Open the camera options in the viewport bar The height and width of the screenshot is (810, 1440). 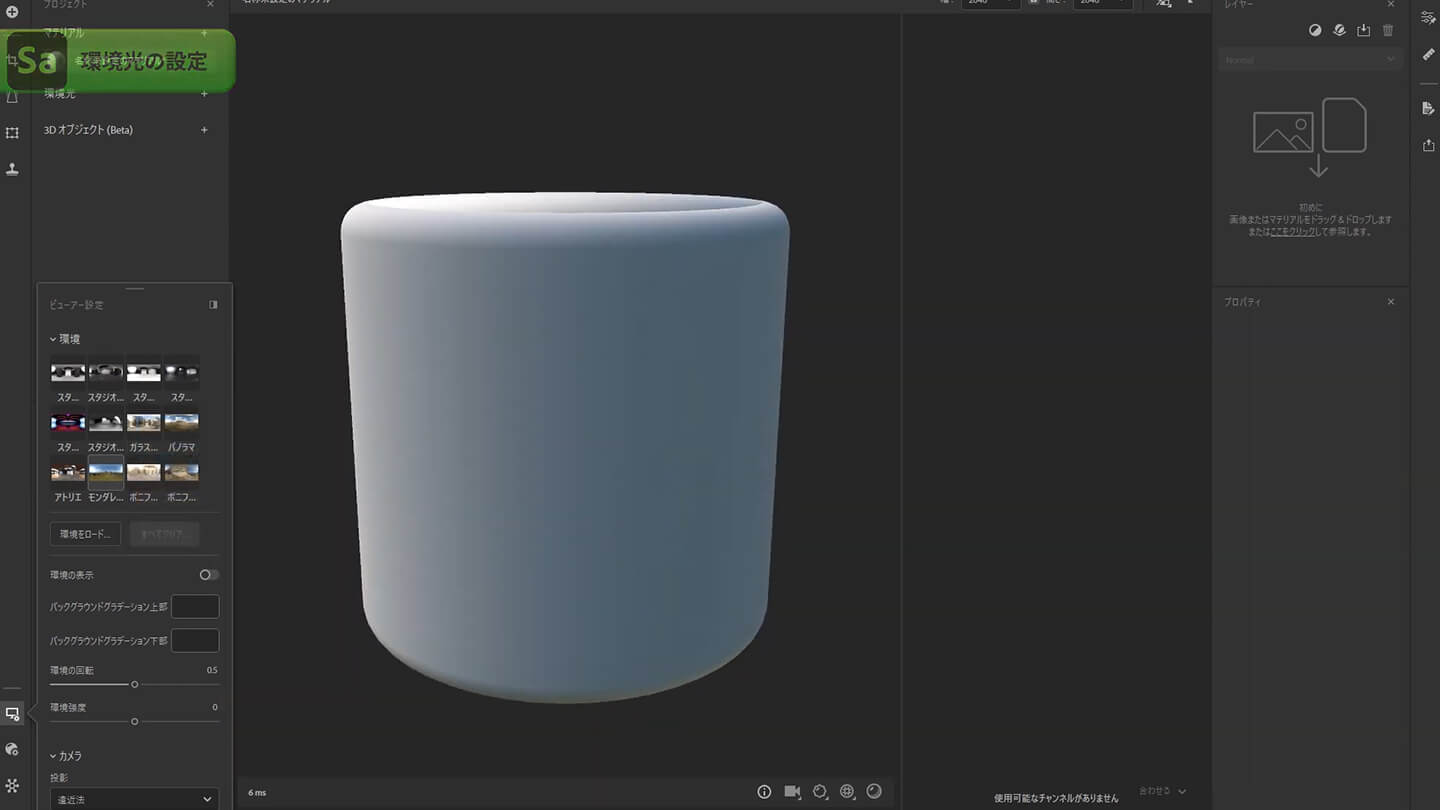793,792
